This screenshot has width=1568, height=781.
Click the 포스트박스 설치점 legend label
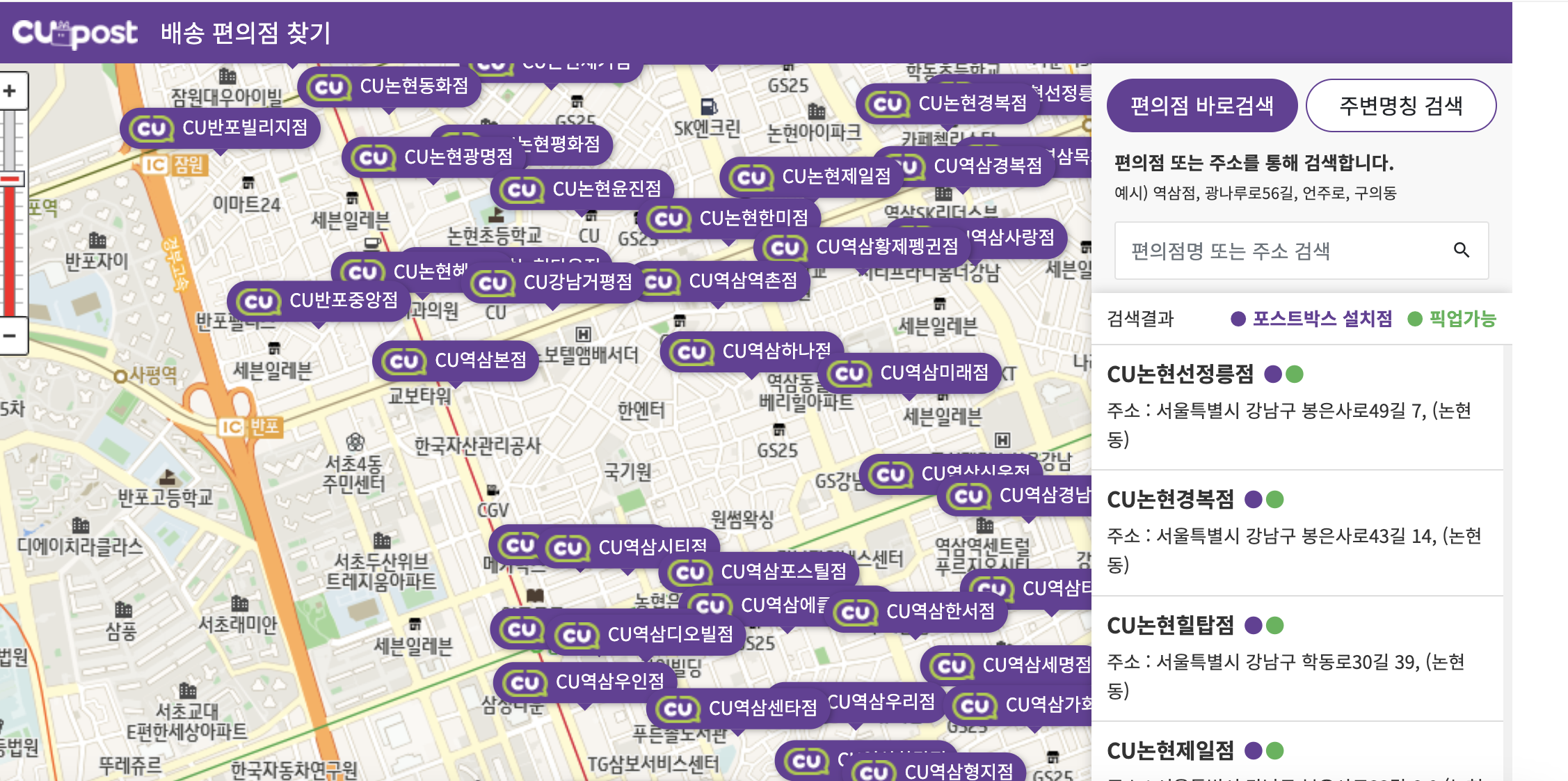coord(1322,319)
